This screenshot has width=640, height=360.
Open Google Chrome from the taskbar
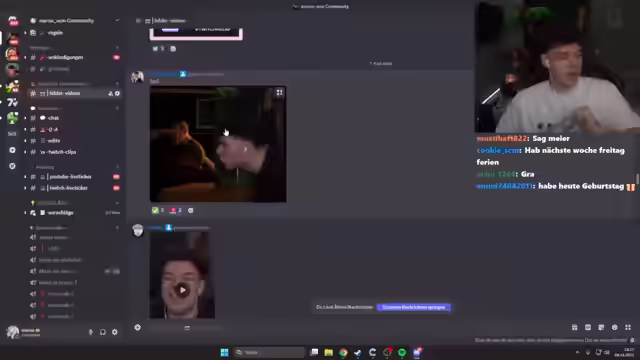[343, 352]
